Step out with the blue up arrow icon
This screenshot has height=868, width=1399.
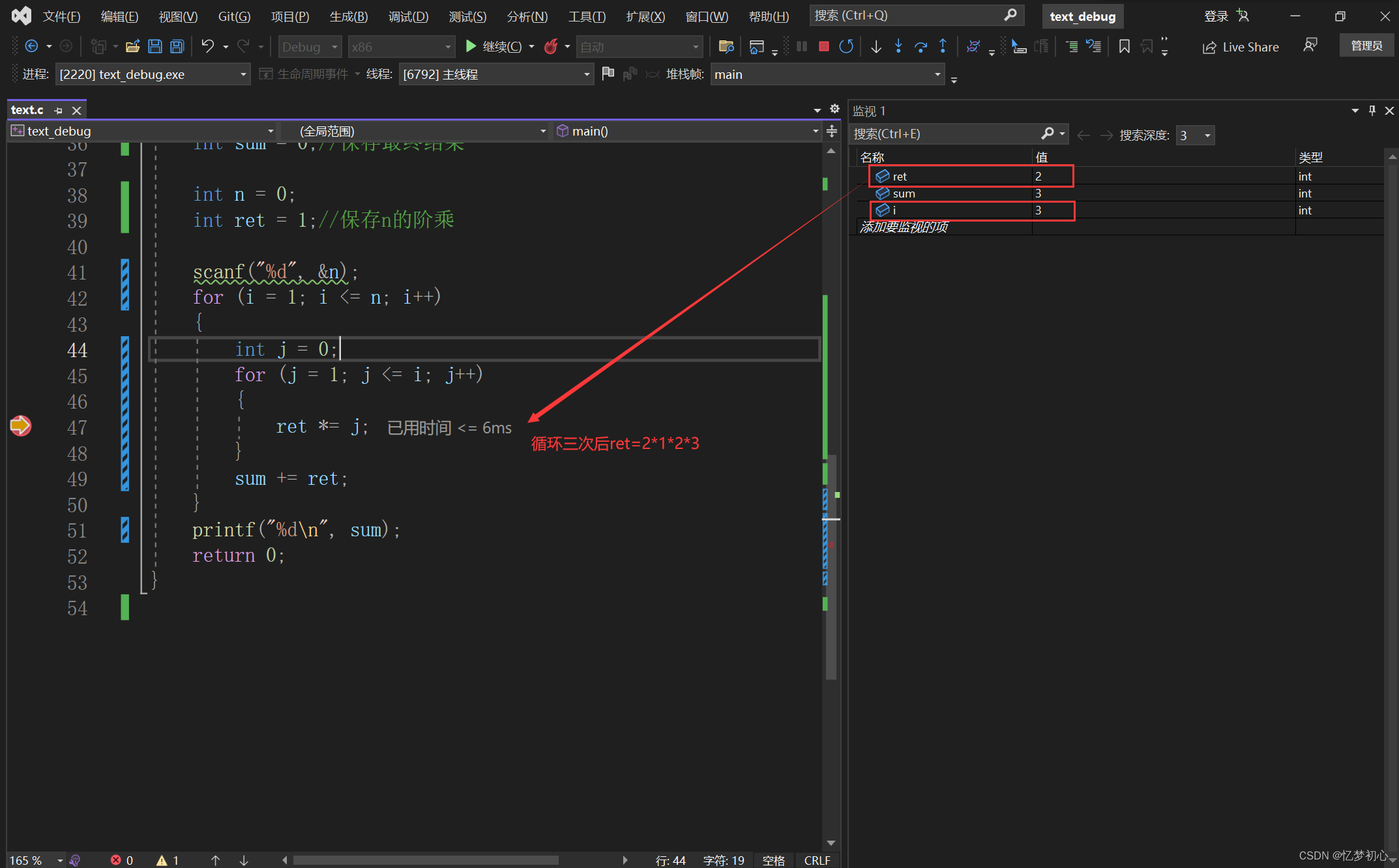[943, 46]
